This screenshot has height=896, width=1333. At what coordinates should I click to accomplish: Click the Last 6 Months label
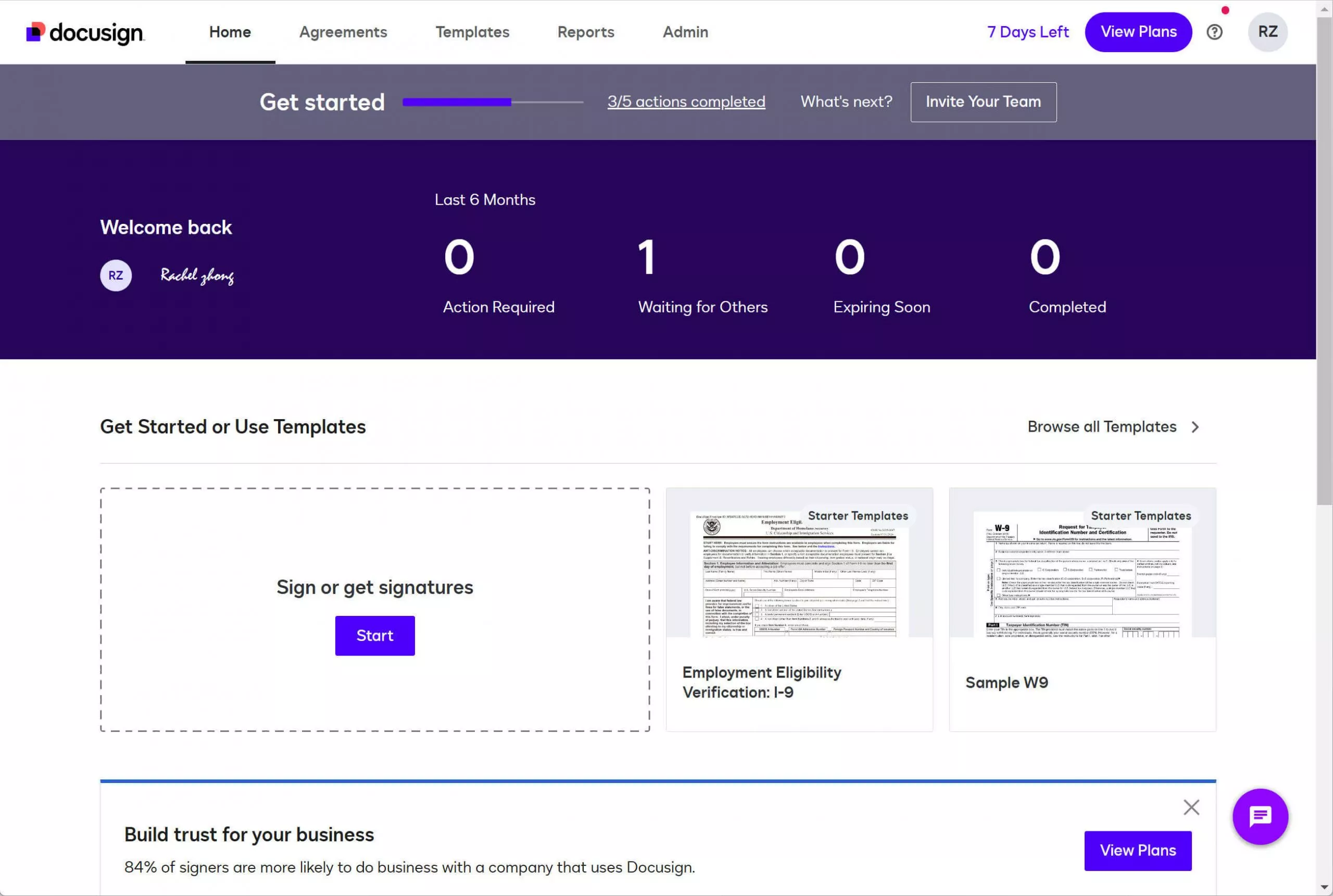[x=485, y=200]
